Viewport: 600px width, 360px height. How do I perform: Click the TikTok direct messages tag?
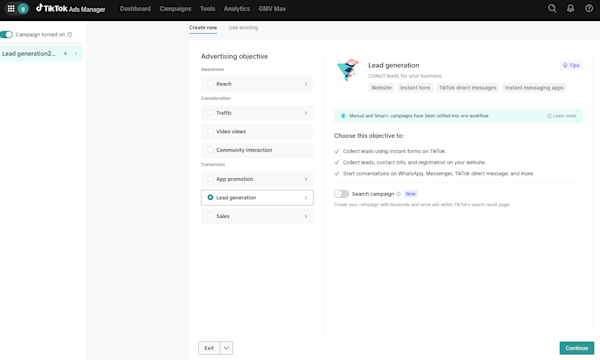point(468,88)
